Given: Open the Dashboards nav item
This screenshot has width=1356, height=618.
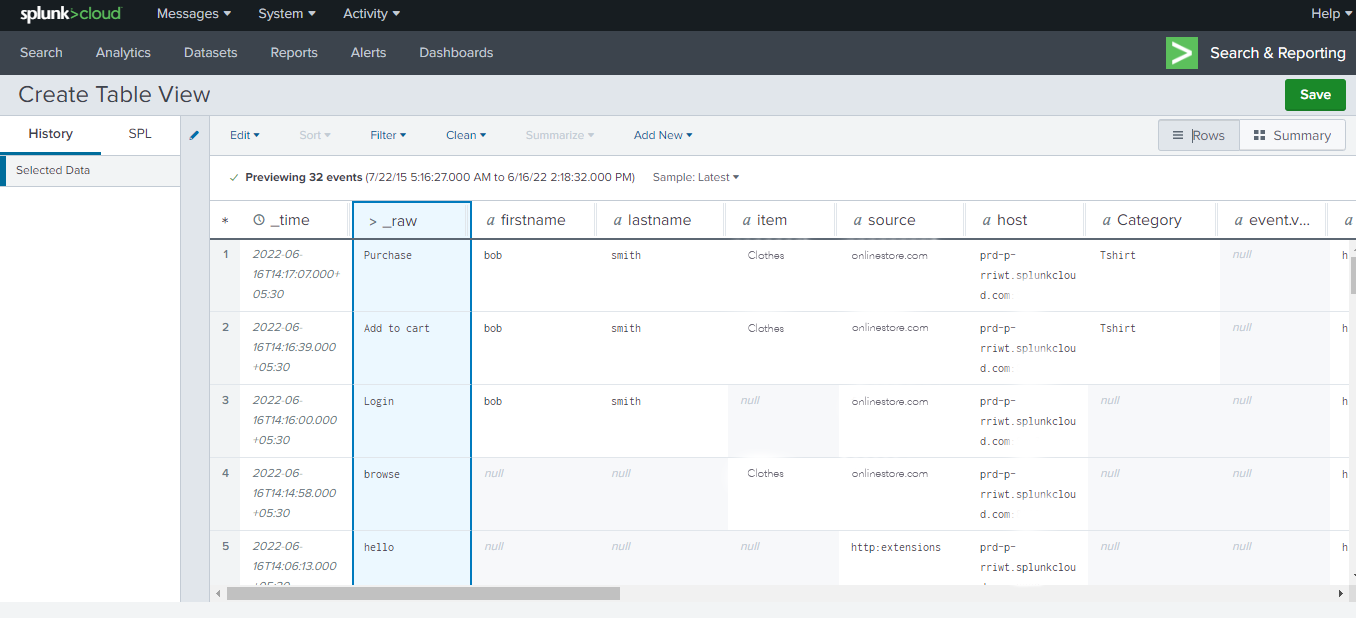Looking at the screenshot, I should tap(456, 53).
